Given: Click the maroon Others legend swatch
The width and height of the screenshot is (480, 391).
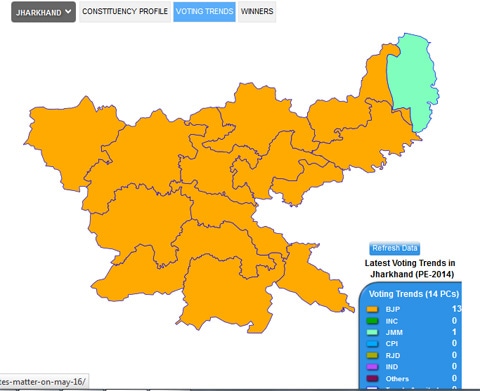Looking at the screenshot, I should pos(372,378).
